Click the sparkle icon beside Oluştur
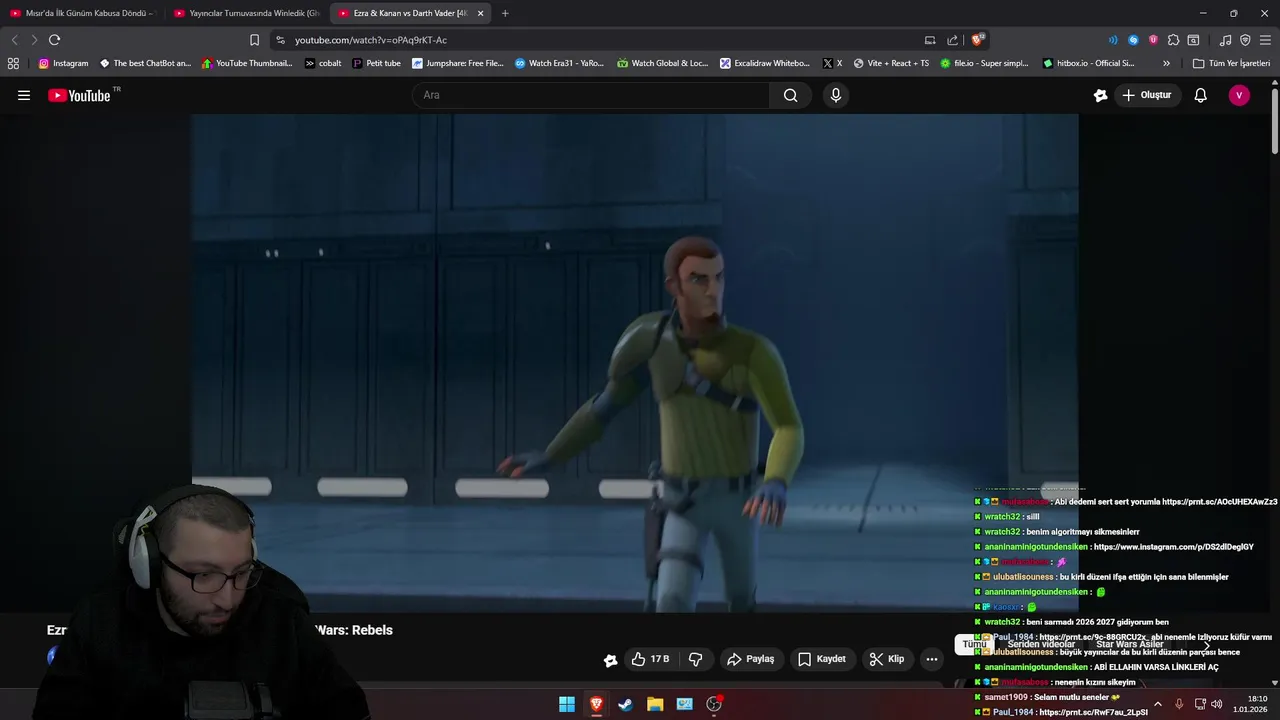This screenshot has height=720, width=1280. 1100,95
